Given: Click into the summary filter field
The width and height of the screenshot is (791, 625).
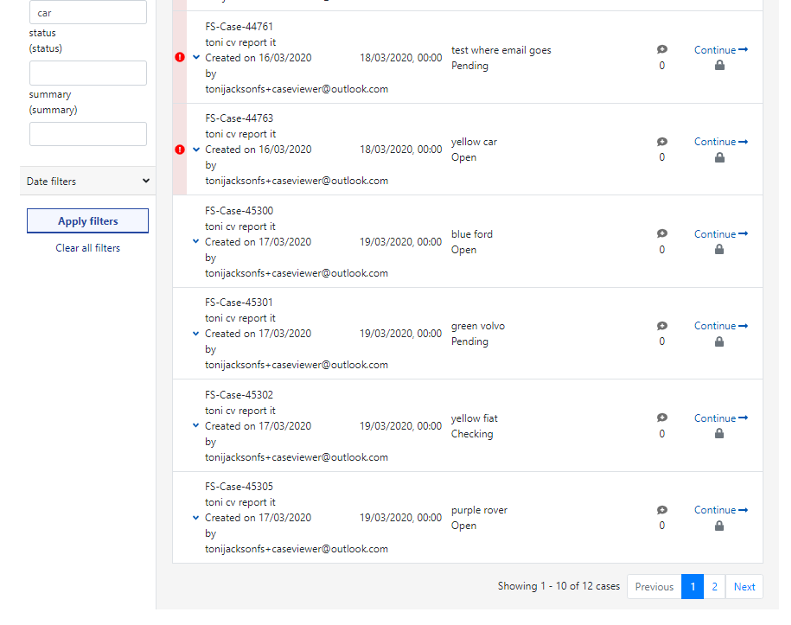Looking at the screenshot, I should [88, 134].
